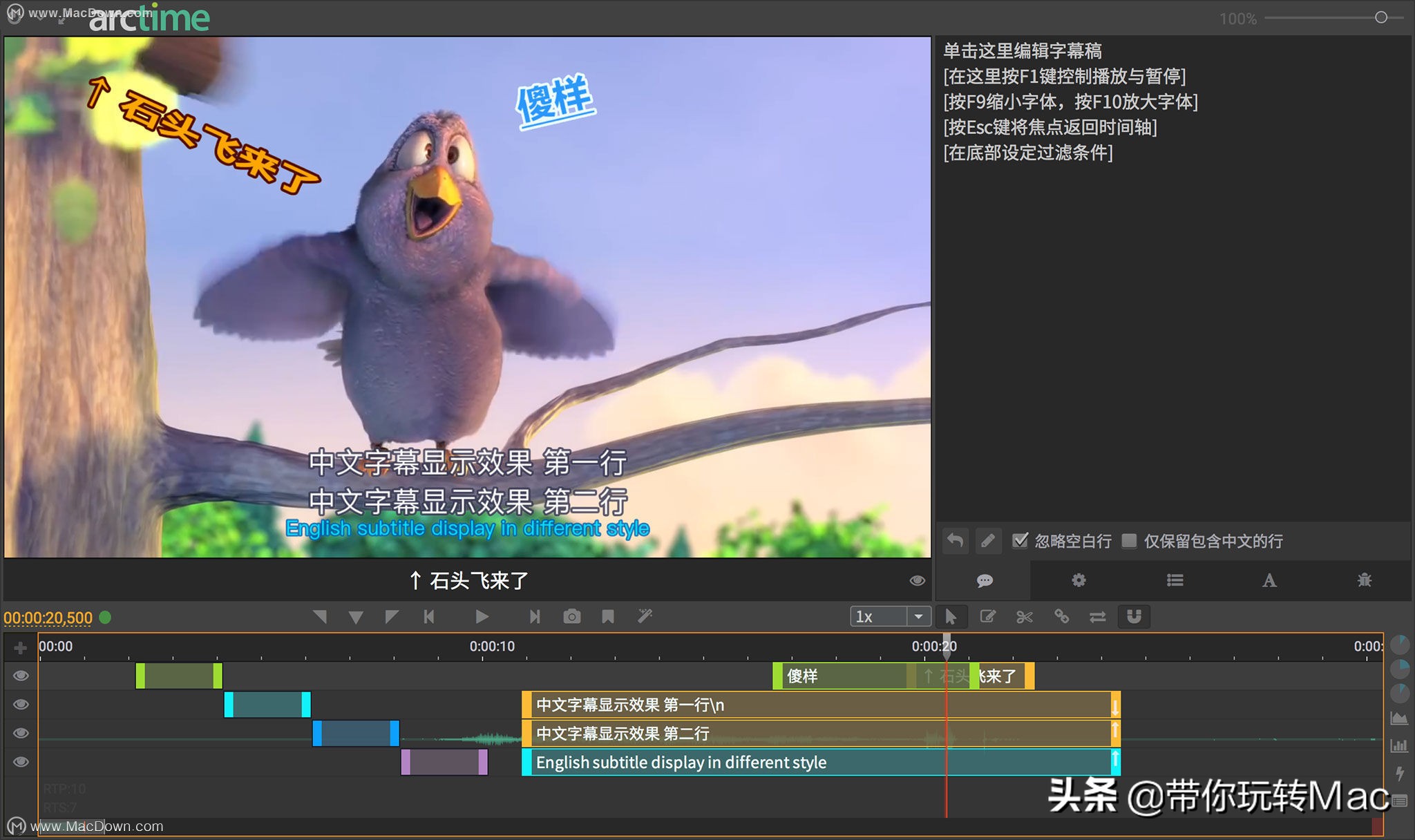Open the camera screenshot tool
This screenshot has width=1415, height=840.
pyautogui.click(x=571, y=615)
